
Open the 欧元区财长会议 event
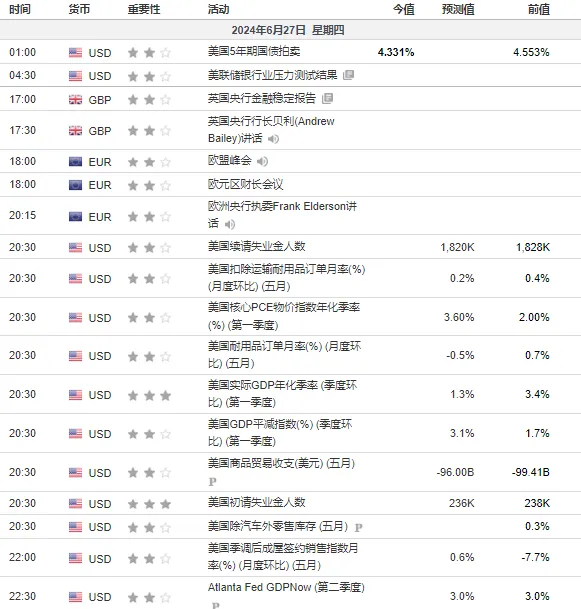coord(245,184)
